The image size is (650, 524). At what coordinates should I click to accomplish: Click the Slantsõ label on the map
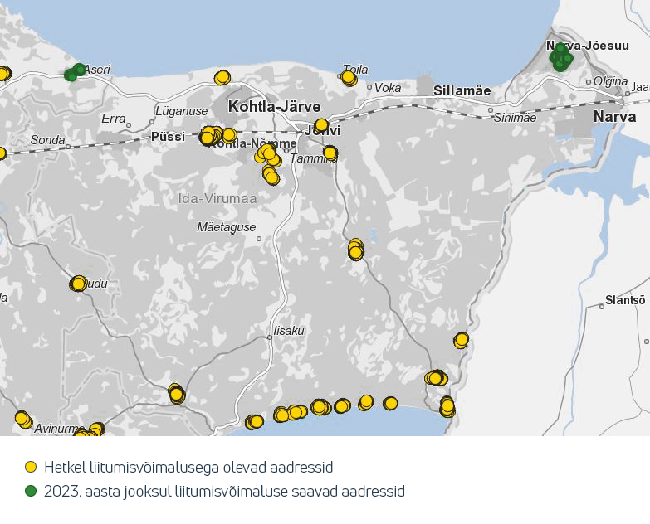pyautogui.click(x=624, y=300)
